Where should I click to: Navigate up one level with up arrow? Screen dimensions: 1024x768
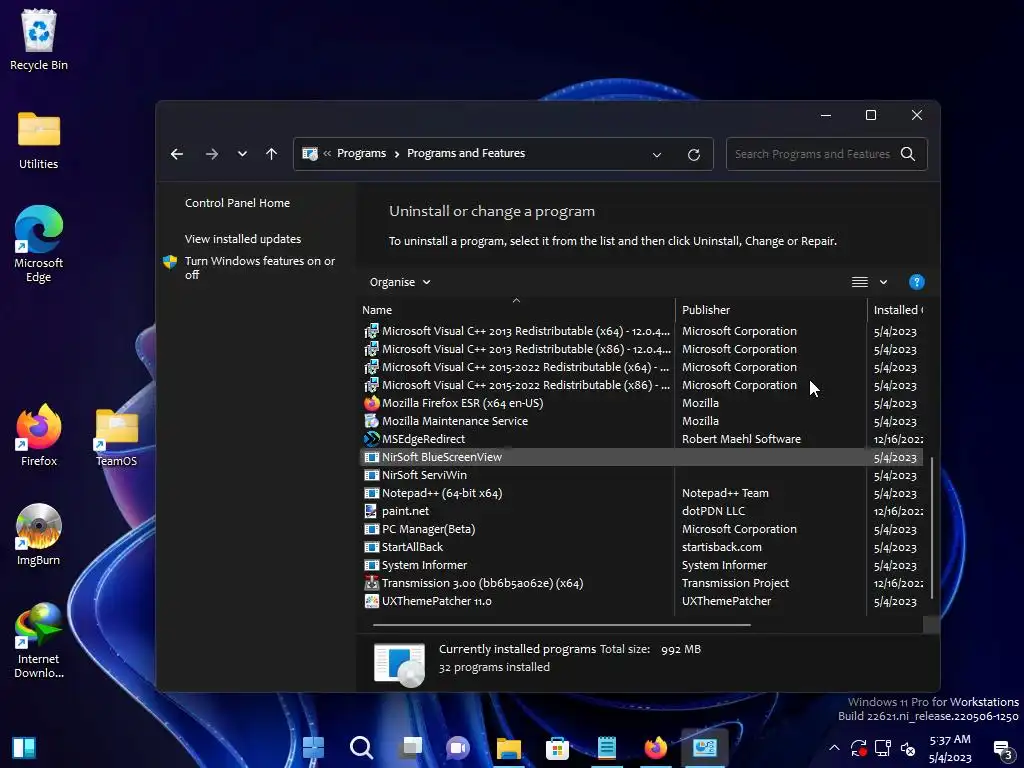(x=272, y=154)
